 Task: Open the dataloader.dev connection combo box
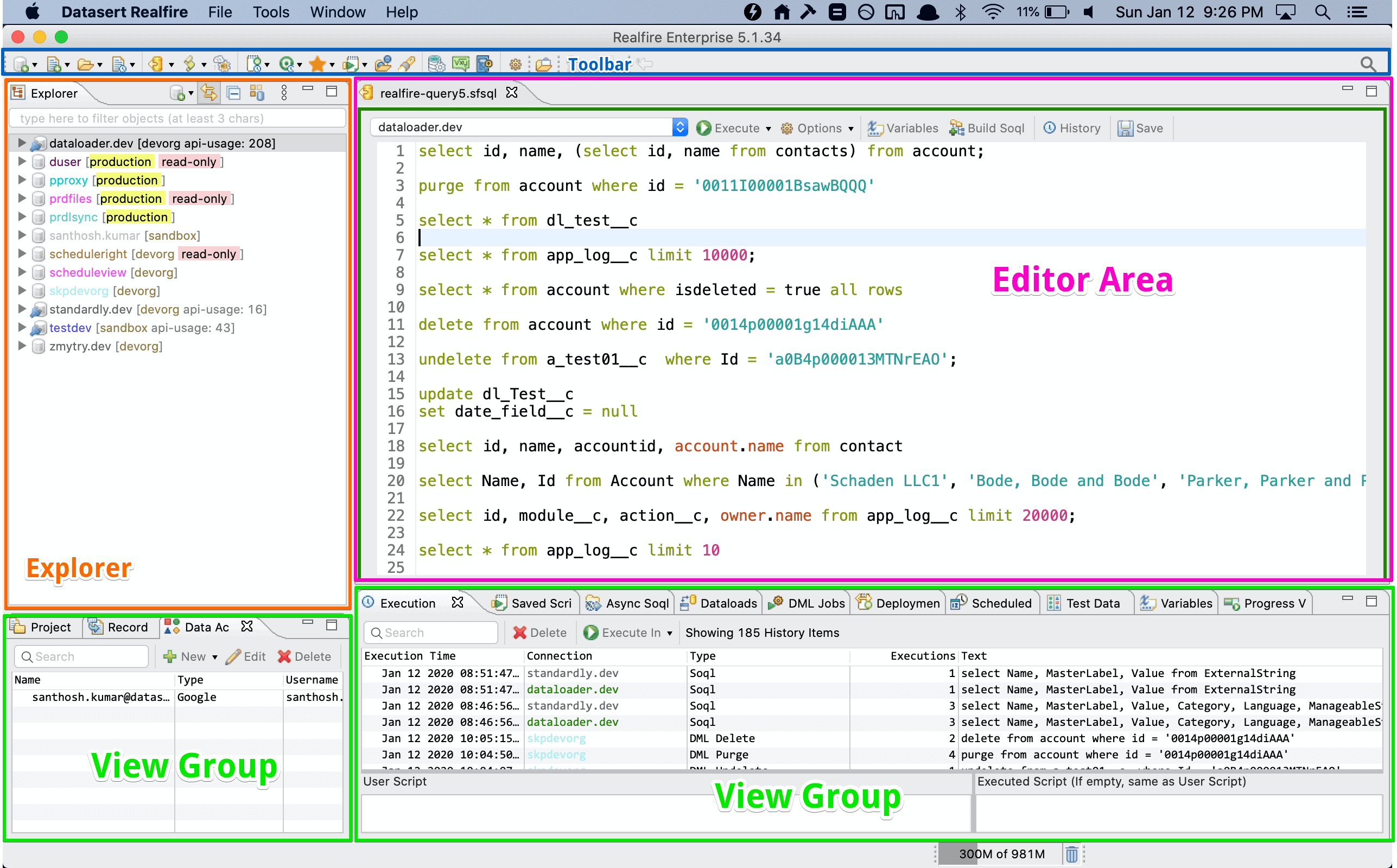coord(528,127)
